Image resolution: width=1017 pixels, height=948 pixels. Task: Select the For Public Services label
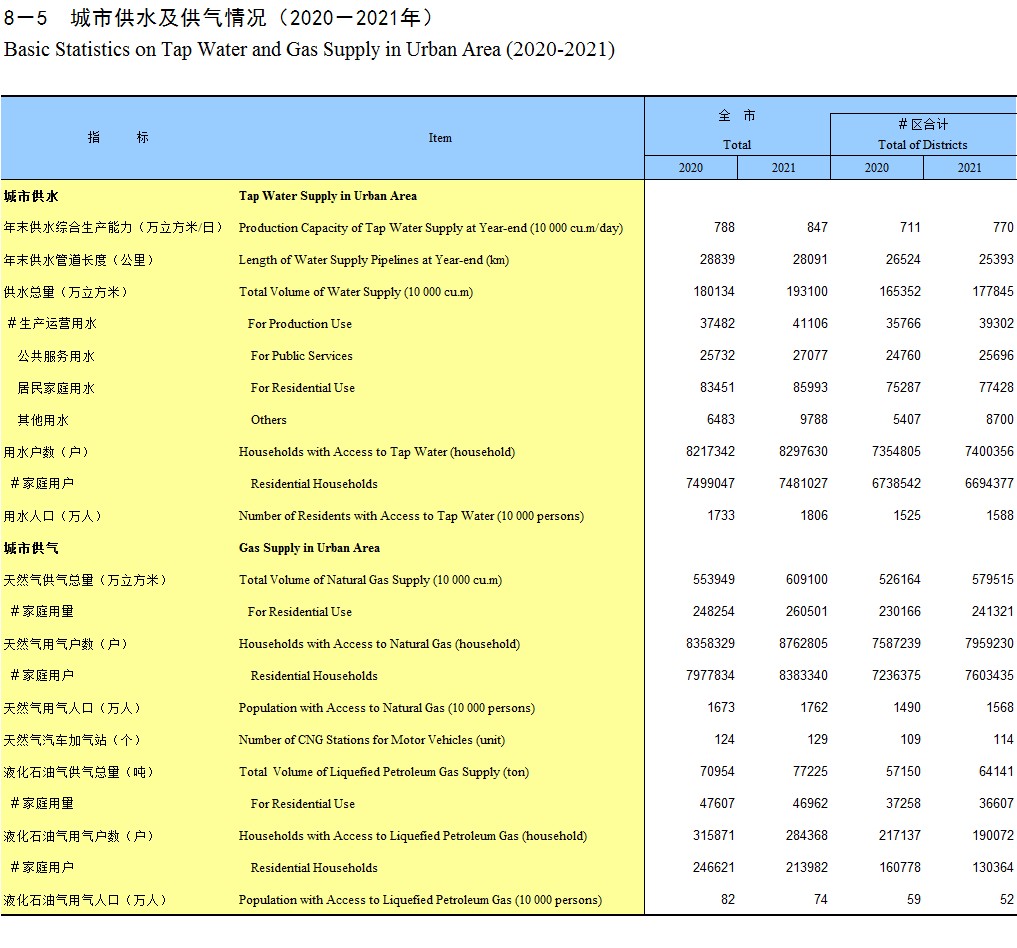tap(302, 355)
